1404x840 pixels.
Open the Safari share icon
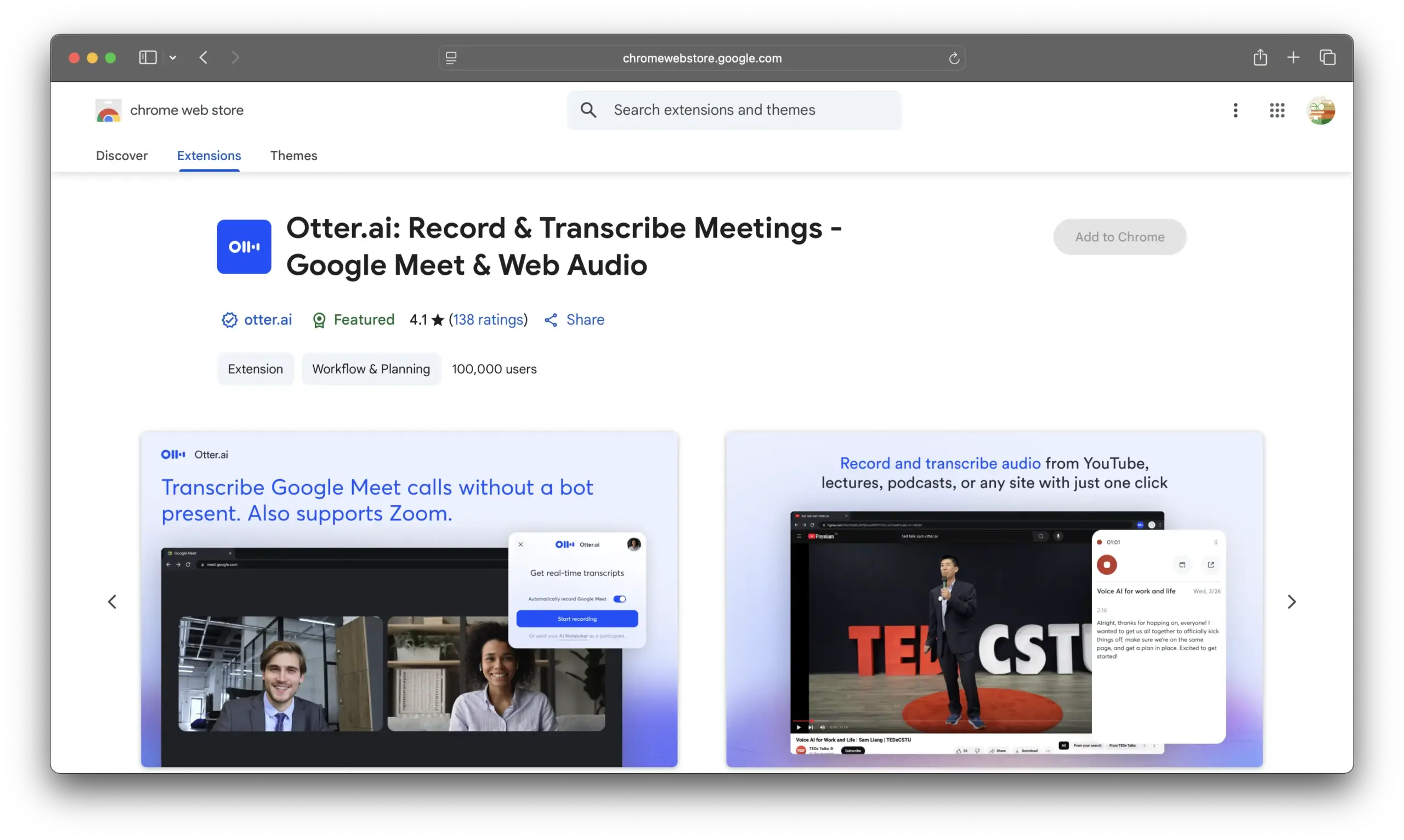point(1260,57)
